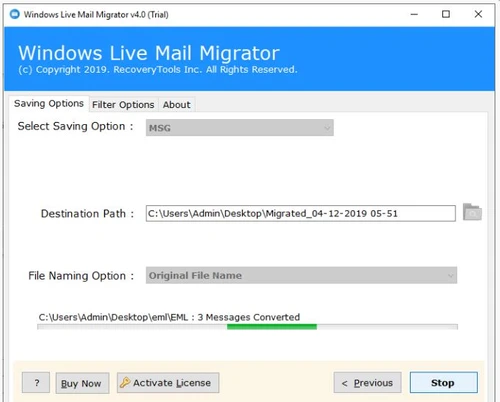The image size is (500, 402).
Task: Maximize the Migrator window
Action: click(x=446, y=14)
